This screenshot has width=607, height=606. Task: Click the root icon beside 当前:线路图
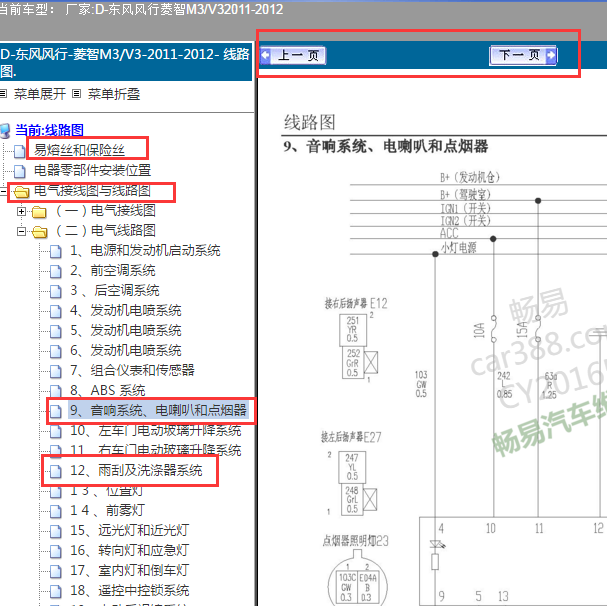[5, 131]
